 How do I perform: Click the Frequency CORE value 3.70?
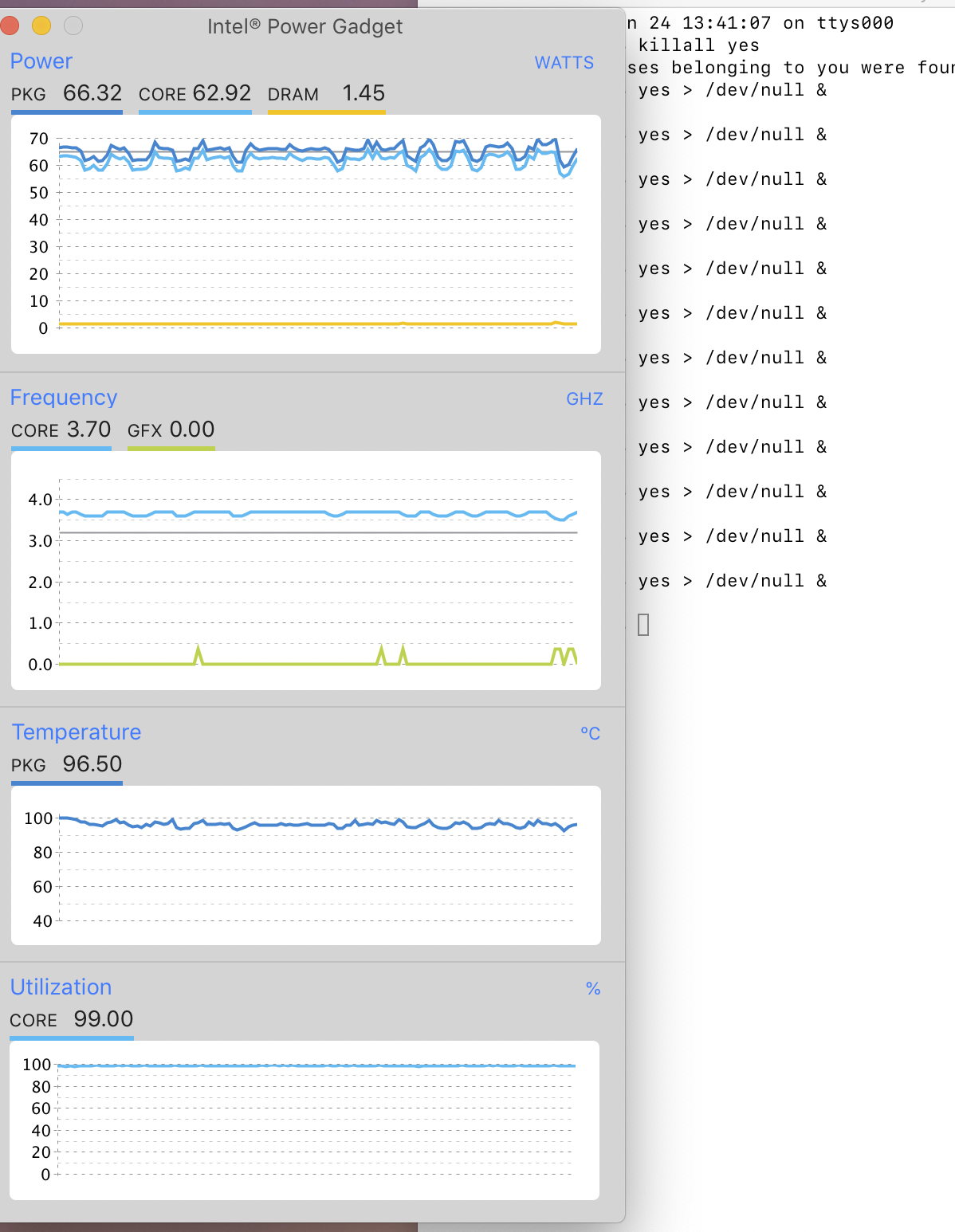point(89,430)
